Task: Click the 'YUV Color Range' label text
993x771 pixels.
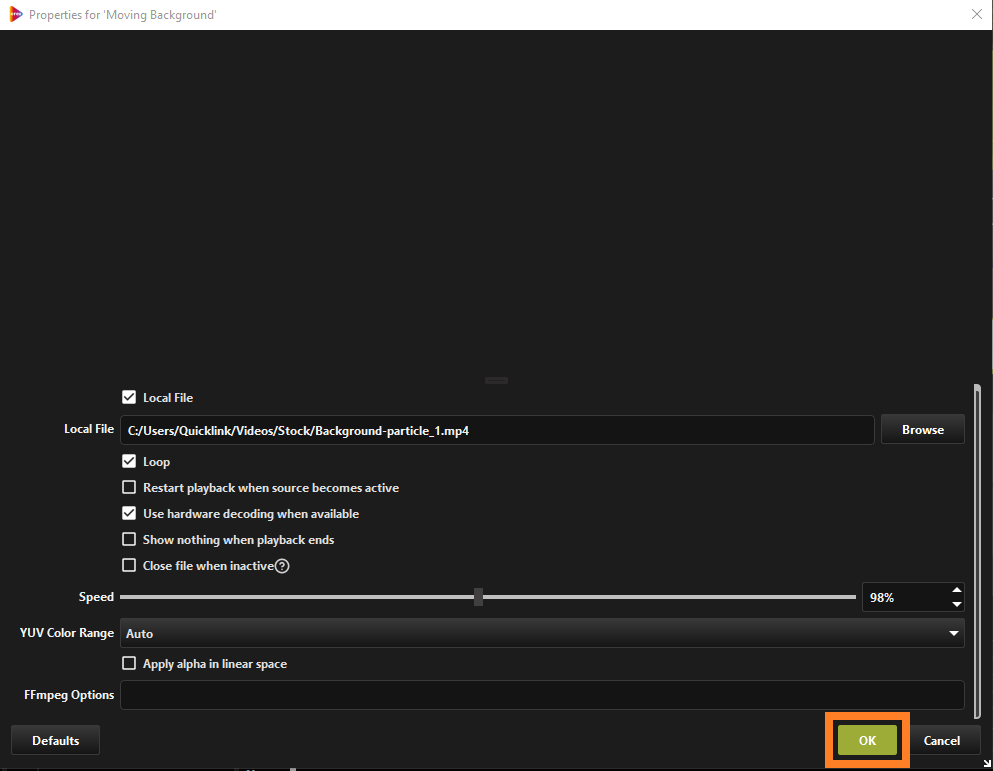Action: 66,633
